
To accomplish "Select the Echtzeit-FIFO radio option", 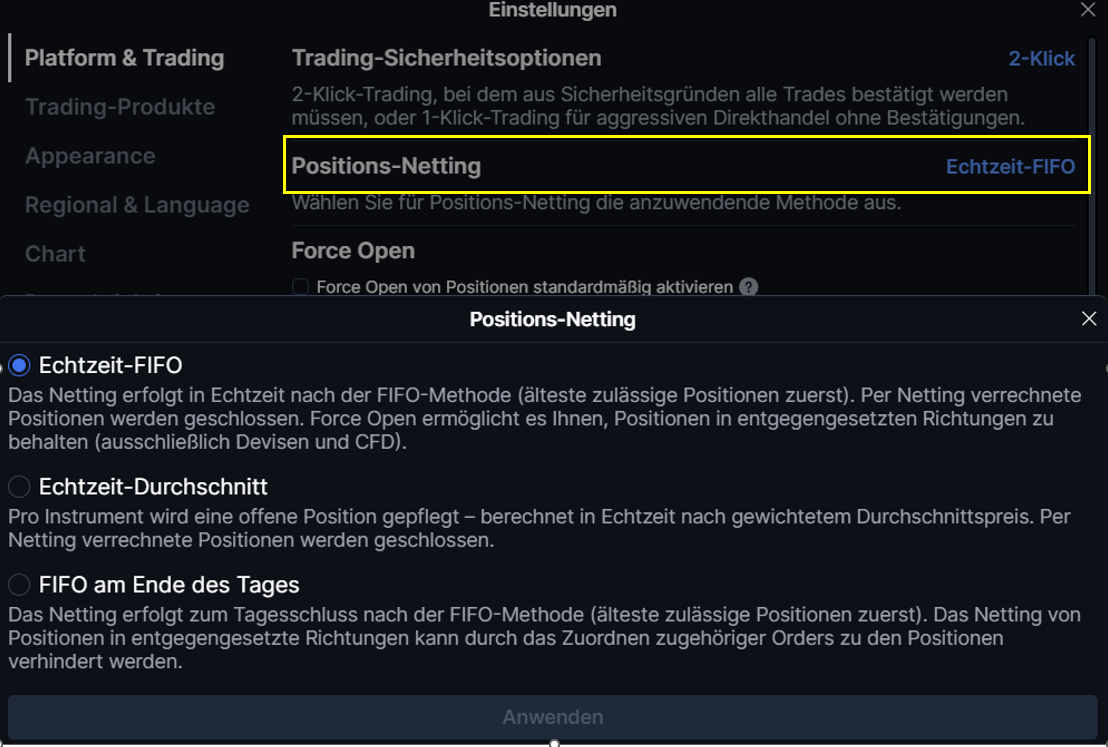I will 19,365.
